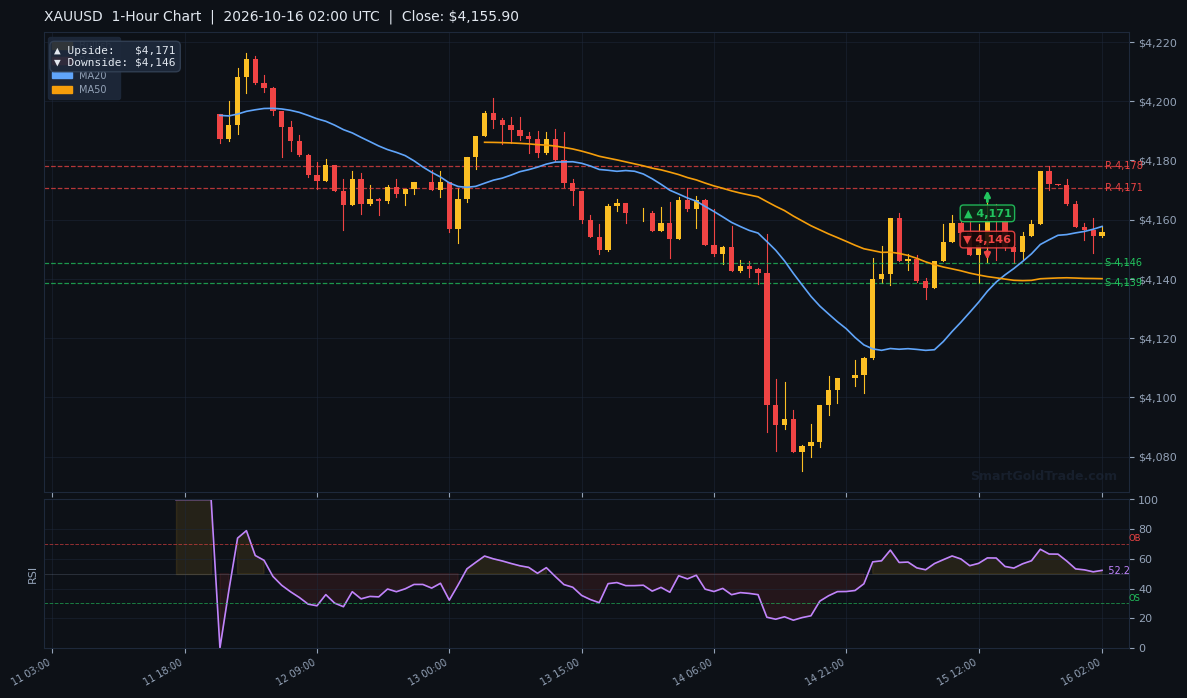This screenshot has height=698, width=1187.
Task: Click the current RSI value '52.2'
Action: tap(1119, 571)
